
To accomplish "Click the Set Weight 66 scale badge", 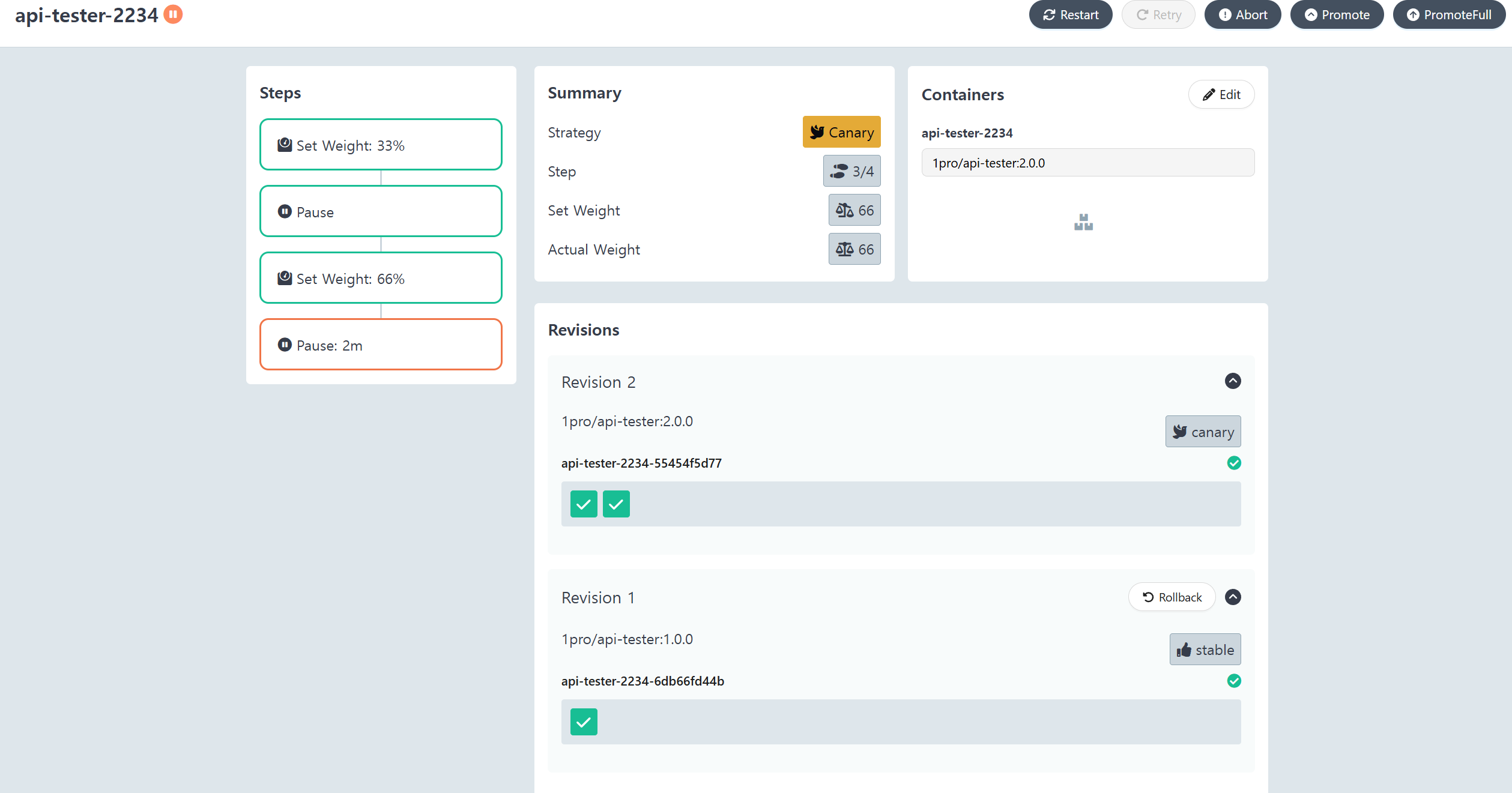I will click(x=854, y=211).
